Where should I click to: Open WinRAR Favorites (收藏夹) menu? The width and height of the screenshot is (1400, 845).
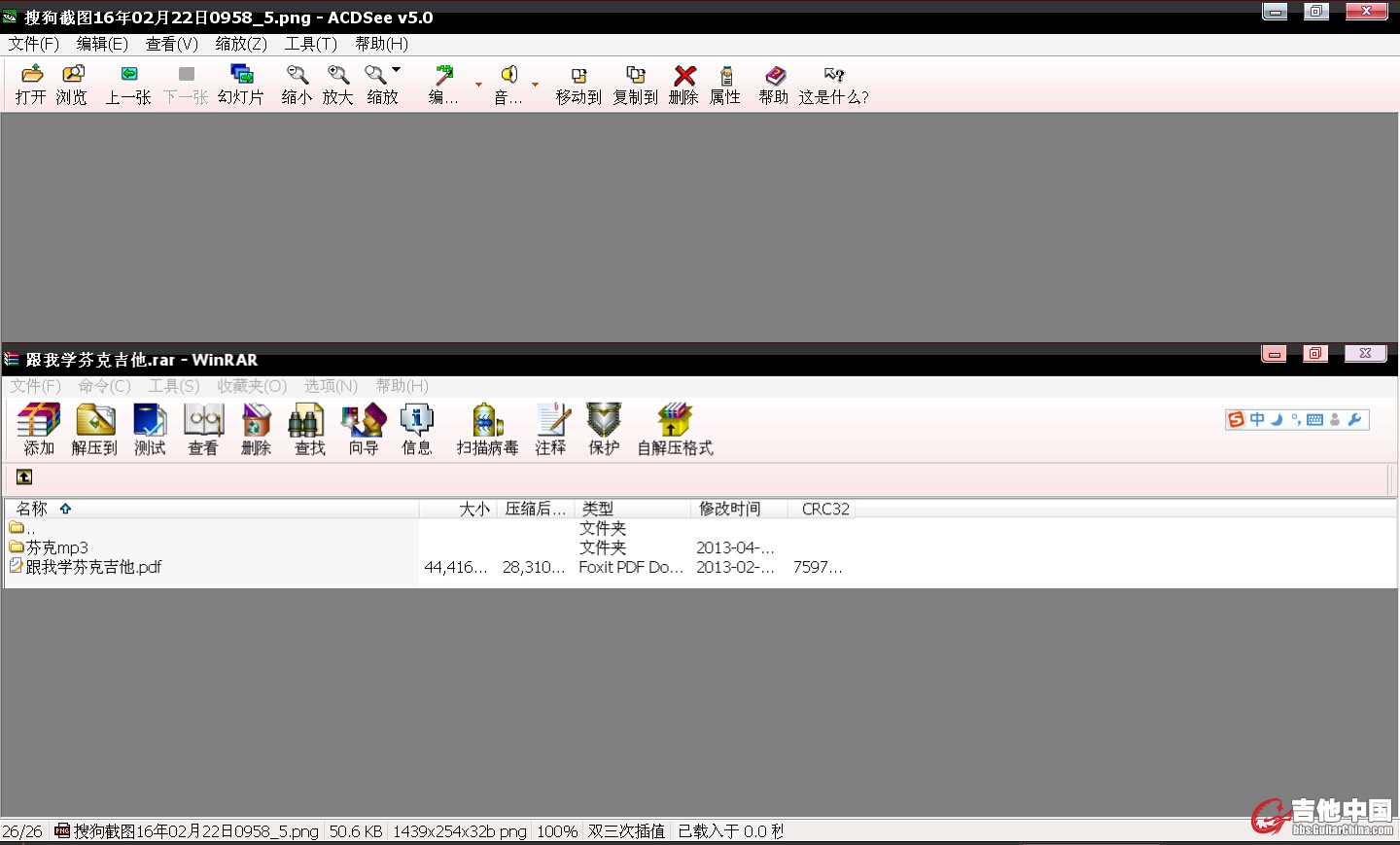[x=253, y=386]
